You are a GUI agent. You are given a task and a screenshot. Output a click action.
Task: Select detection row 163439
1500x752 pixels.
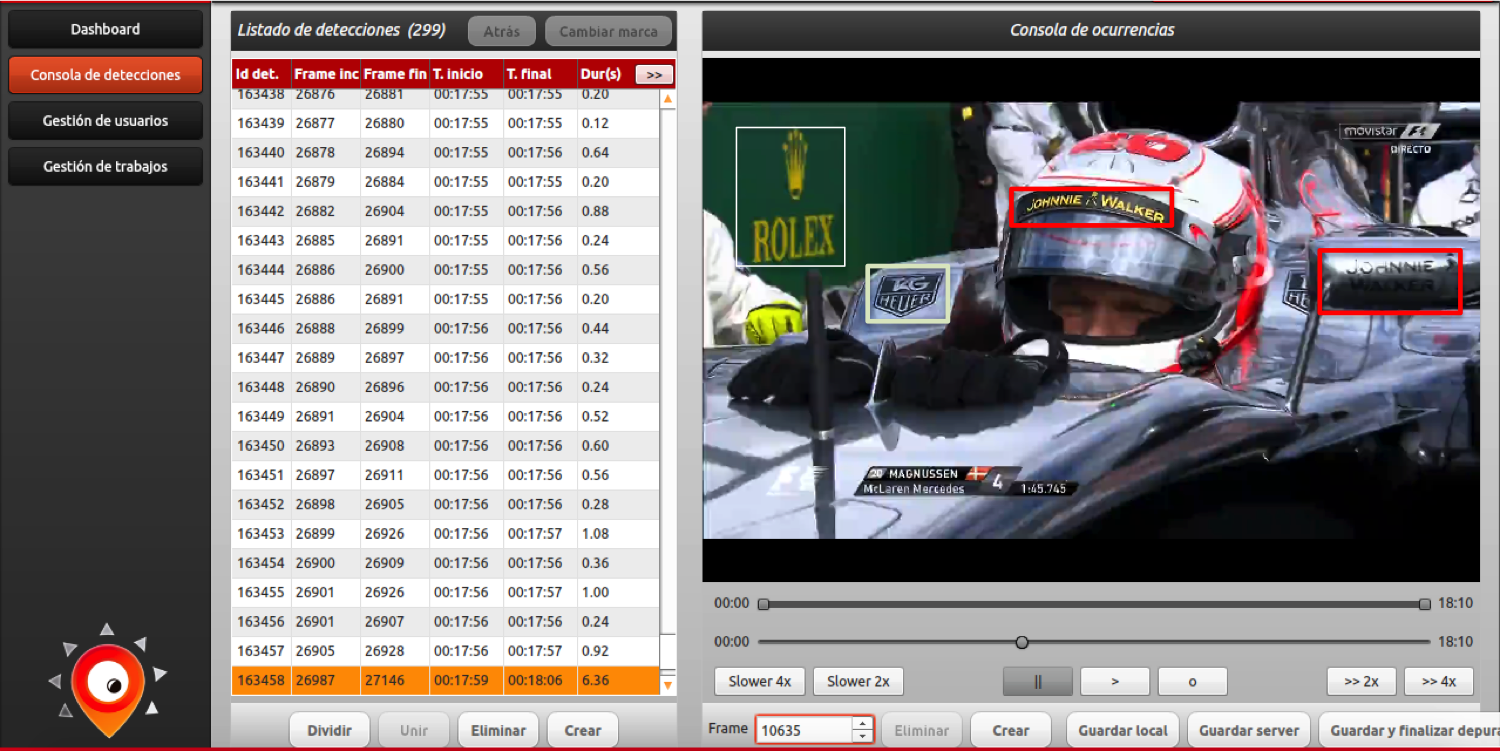pyautogui.click(x=445, y=124)
